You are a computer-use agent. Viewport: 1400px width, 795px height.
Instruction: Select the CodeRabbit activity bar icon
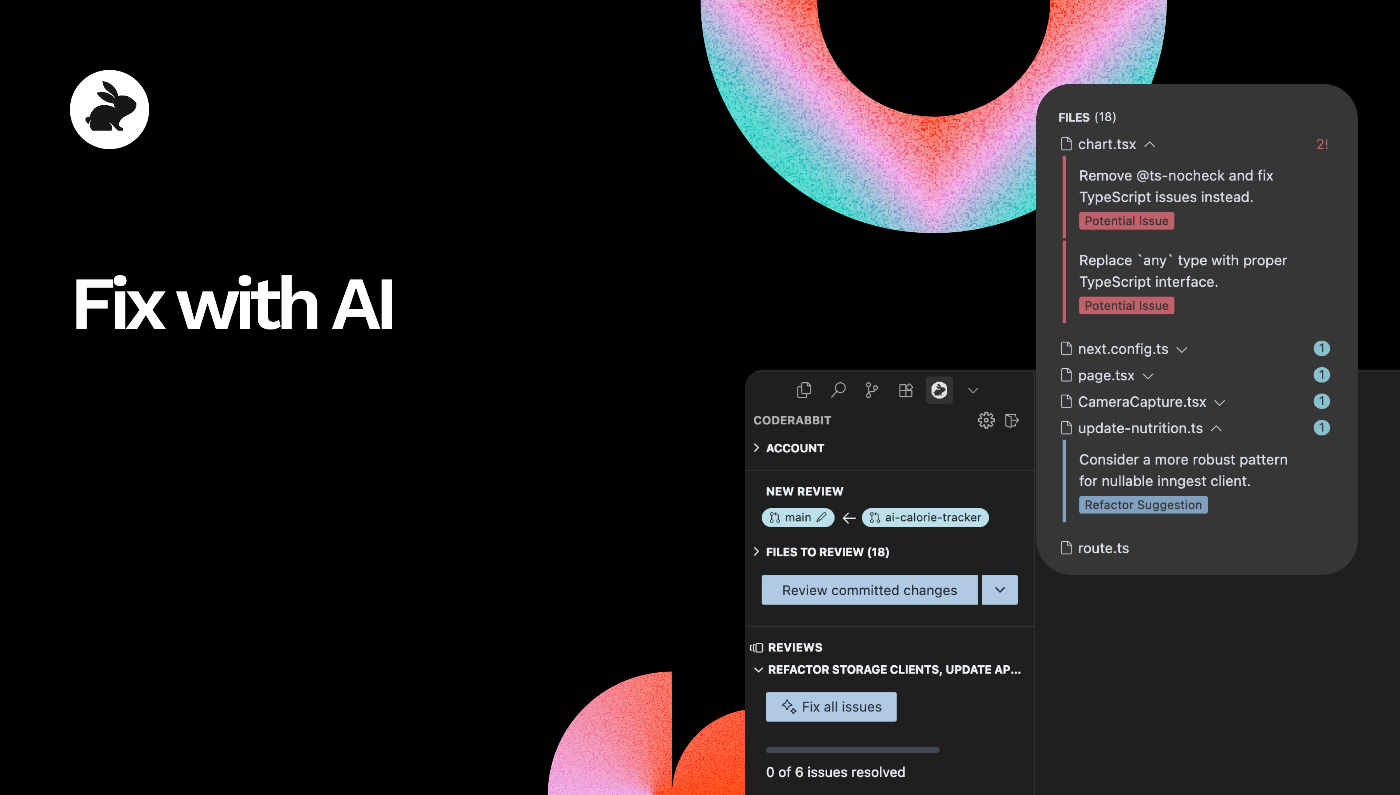pyautogui.click(x=939, y=390)
